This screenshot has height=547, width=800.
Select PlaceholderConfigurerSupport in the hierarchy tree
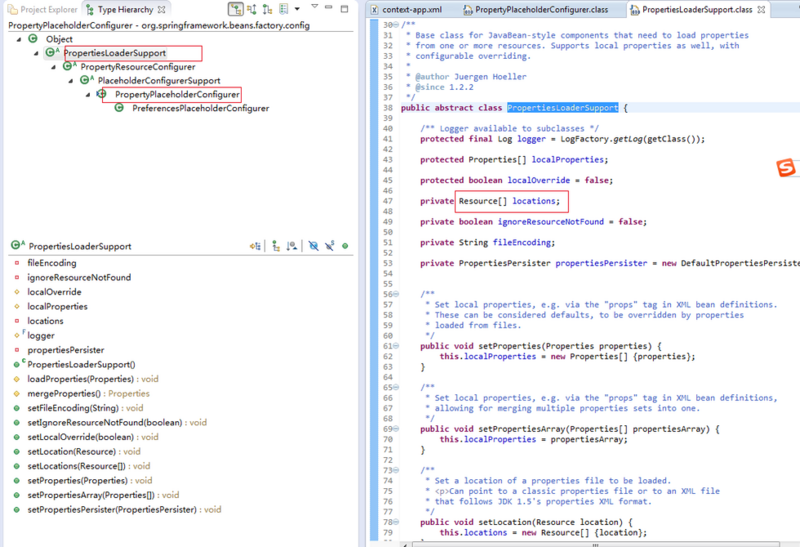[159, 81]
